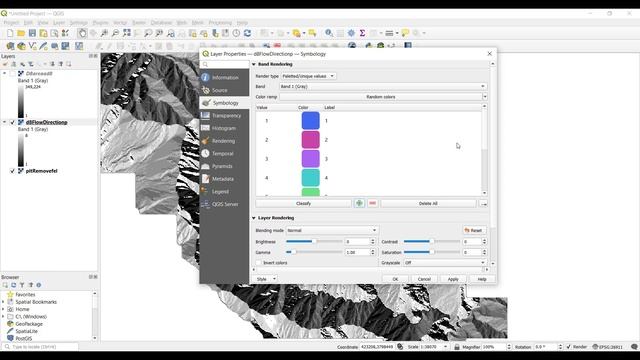
Task: Check the Invert colors box
Action: pos(259,263)
